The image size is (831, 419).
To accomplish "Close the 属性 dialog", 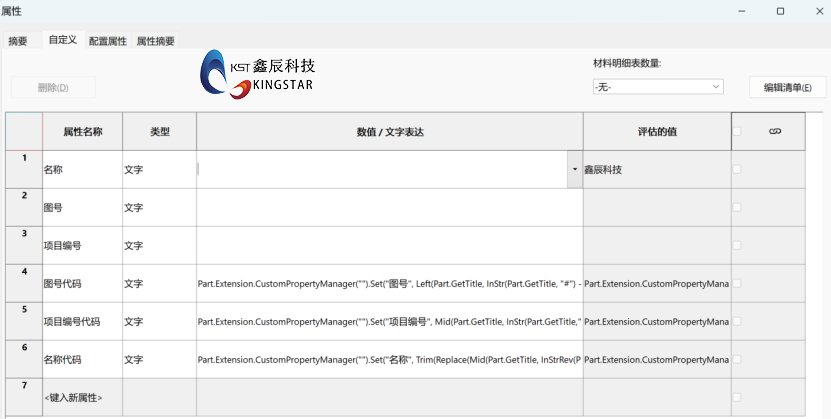I will coord(816,11).
